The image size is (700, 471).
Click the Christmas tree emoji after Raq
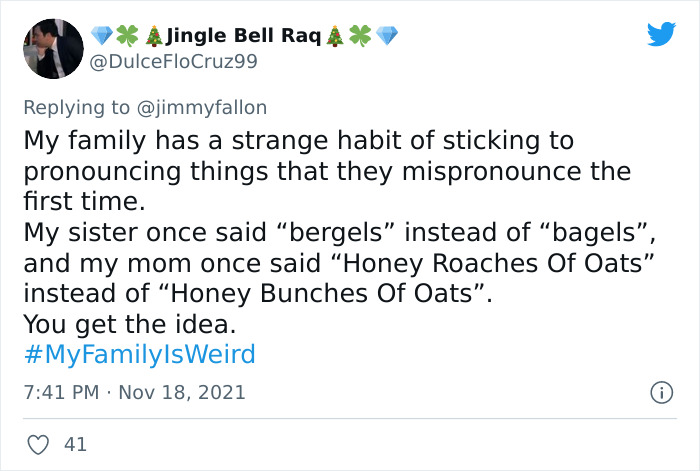coord(337,37)
